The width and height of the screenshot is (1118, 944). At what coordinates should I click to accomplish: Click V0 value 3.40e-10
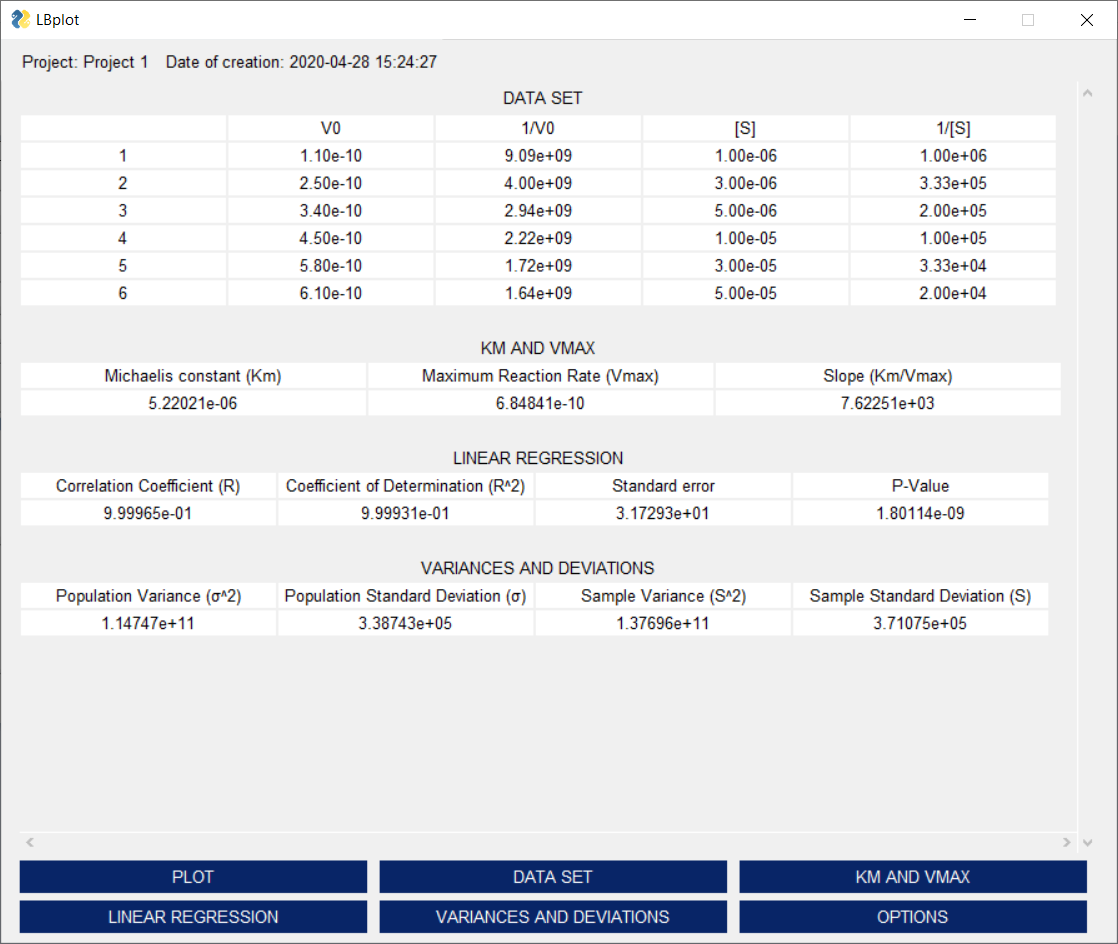(x=331, y=211)
